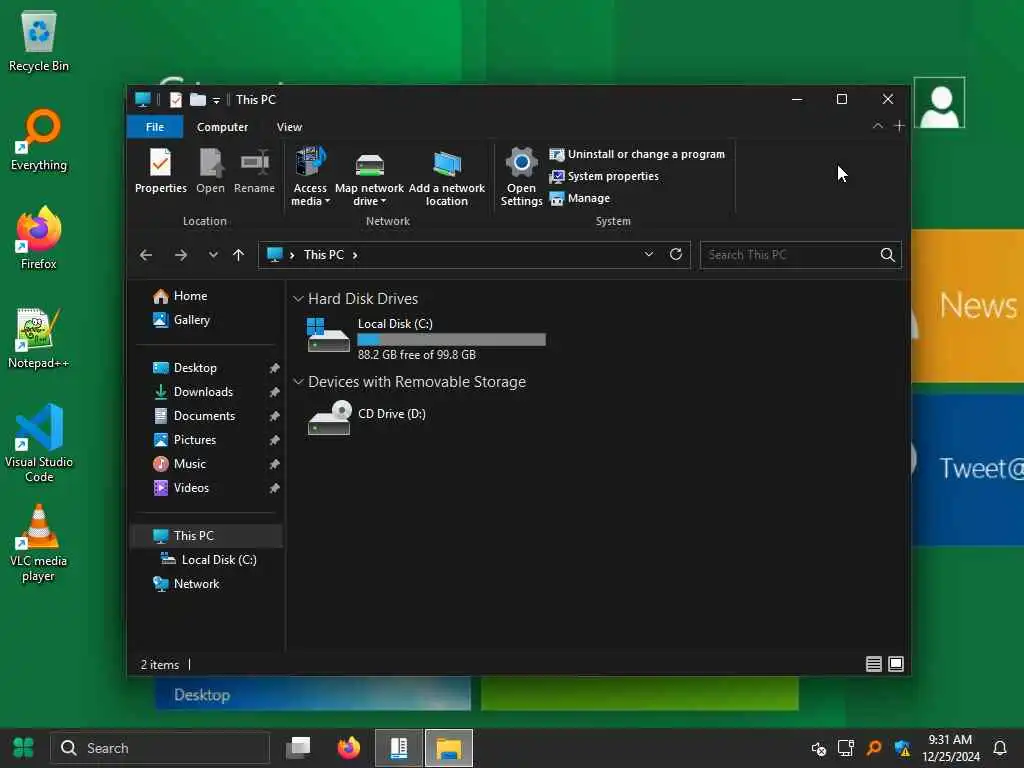Click the Rename ribbon icon

pos(254,170)
